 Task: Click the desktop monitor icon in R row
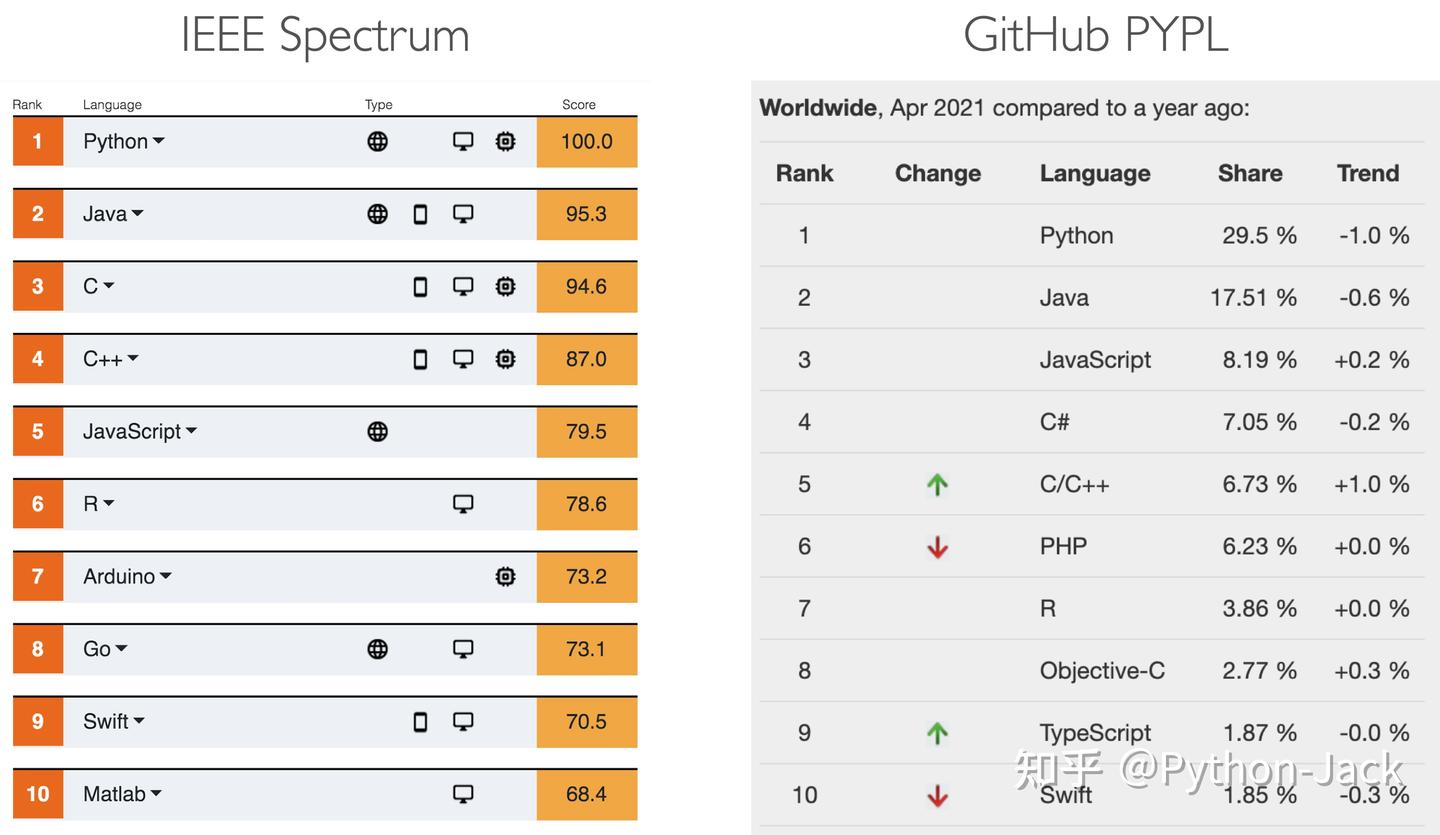463,504
